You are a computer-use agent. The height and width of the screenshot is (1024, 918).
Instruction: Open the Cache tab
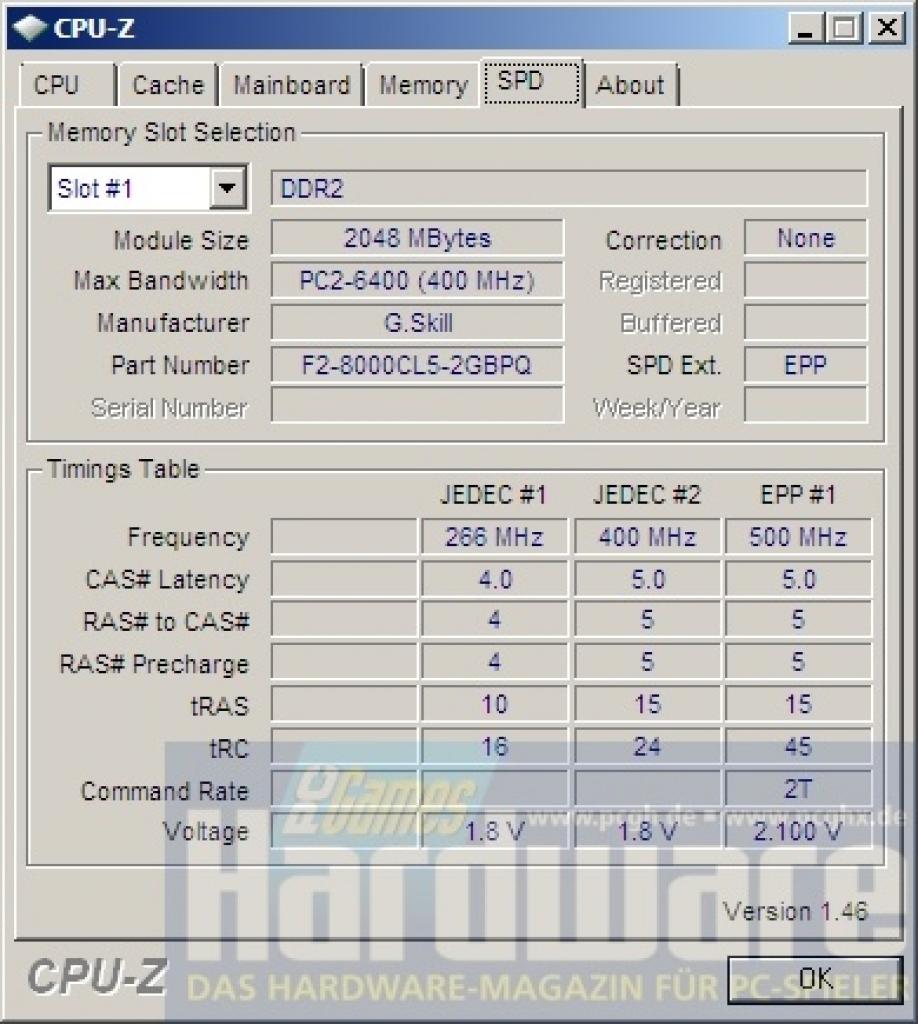[168, 84]
